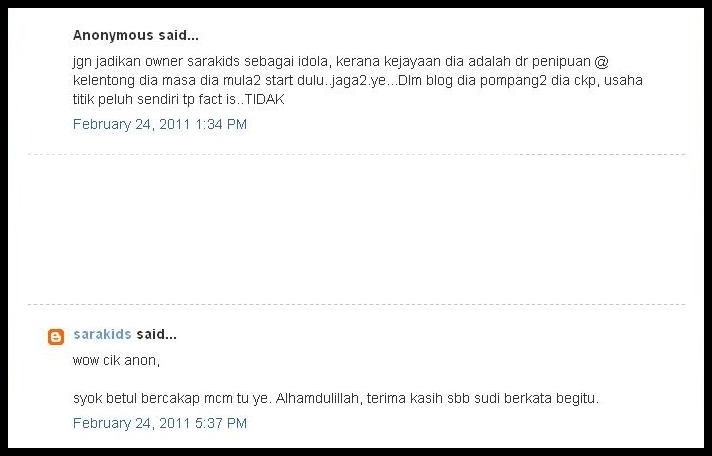Click the @ symbol after "penipuan"
Image resolution: width=712 pixels, height=456 pixels.
[x=601, y=61]
